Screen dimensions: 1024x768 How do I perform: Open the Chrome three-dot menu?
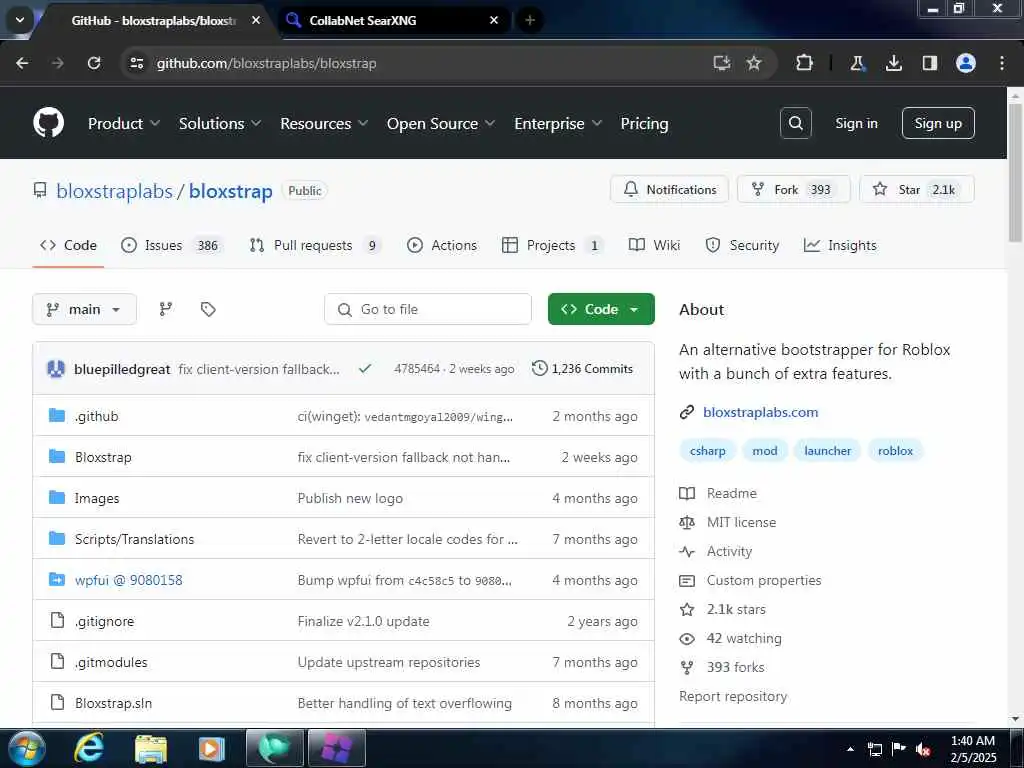pyautogui.click(x=1002, y=63)
